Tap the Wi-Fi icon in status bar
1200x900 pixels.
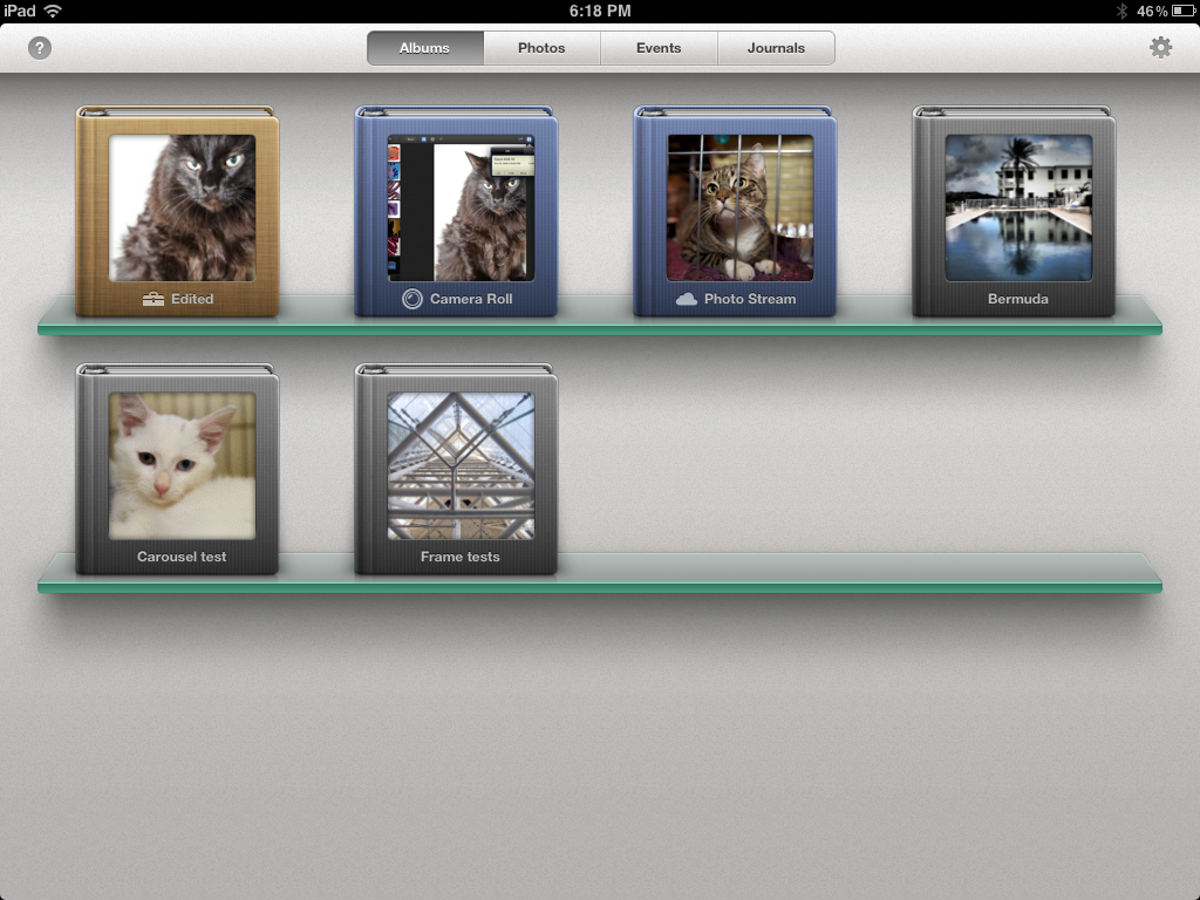[x=53, y=11]
